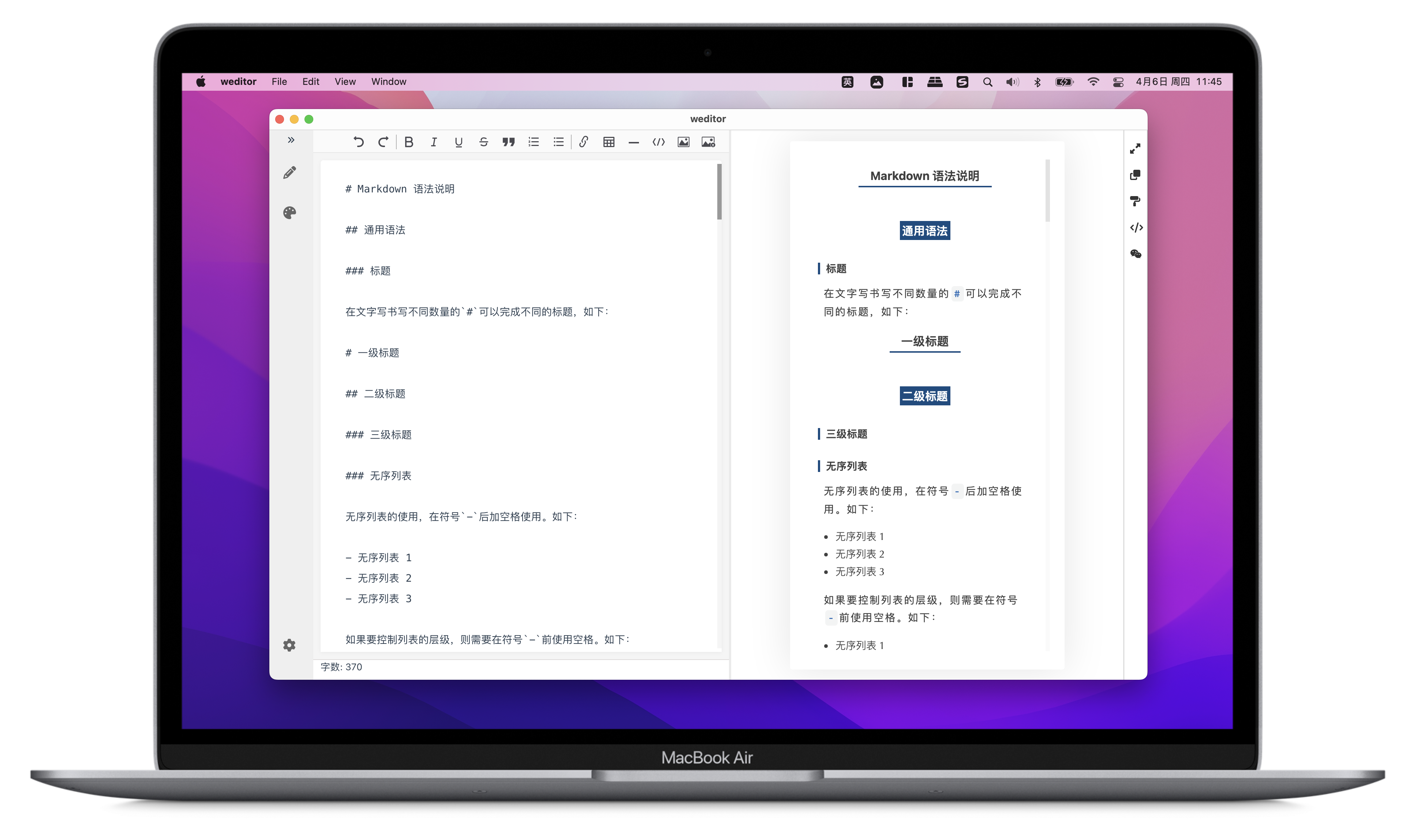Open the Edit menu

311,82
